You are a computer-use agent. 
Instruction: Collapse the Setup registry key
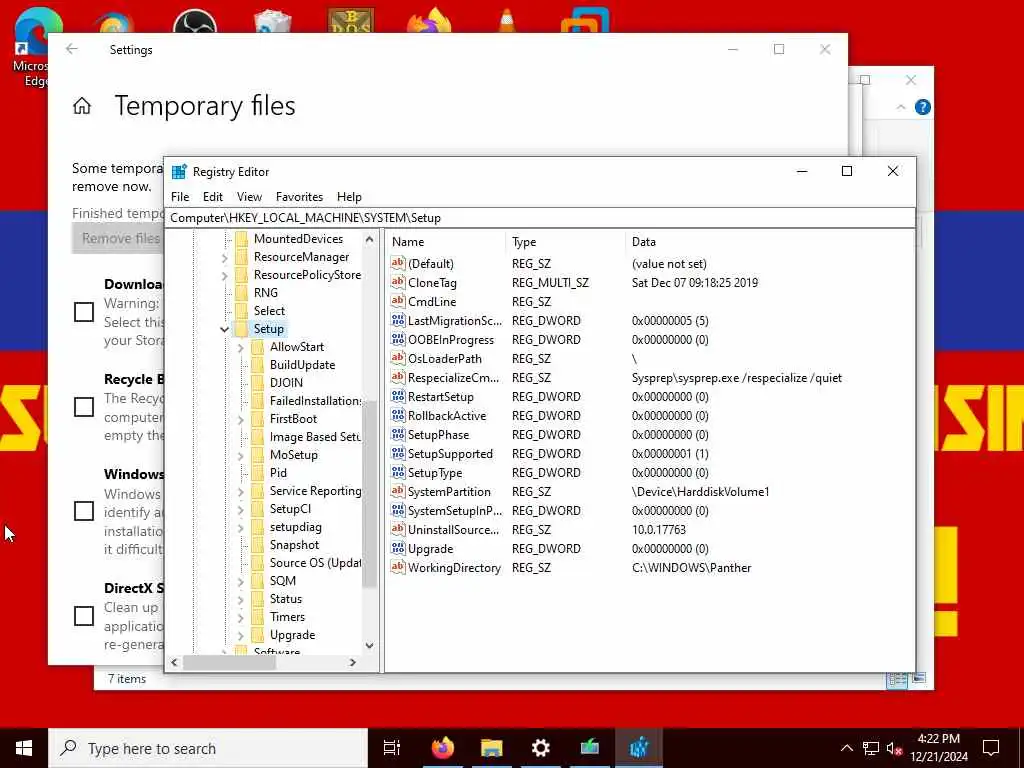tap(225, 329)
